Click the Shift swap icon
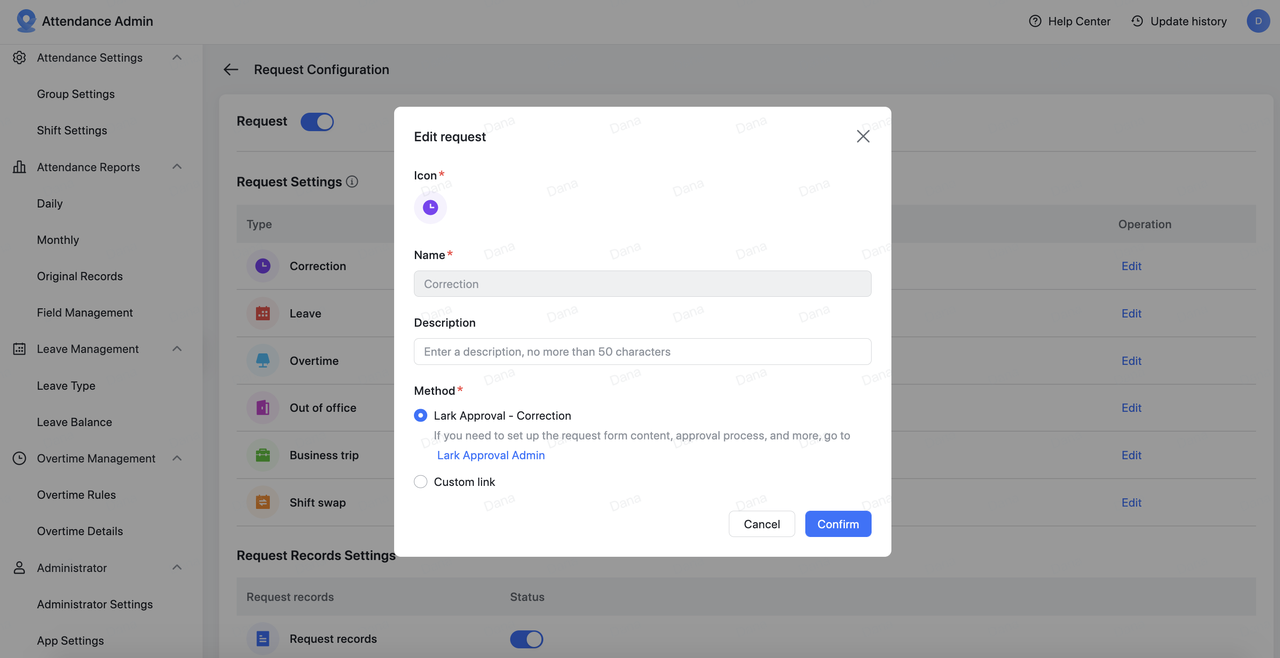 263,502
